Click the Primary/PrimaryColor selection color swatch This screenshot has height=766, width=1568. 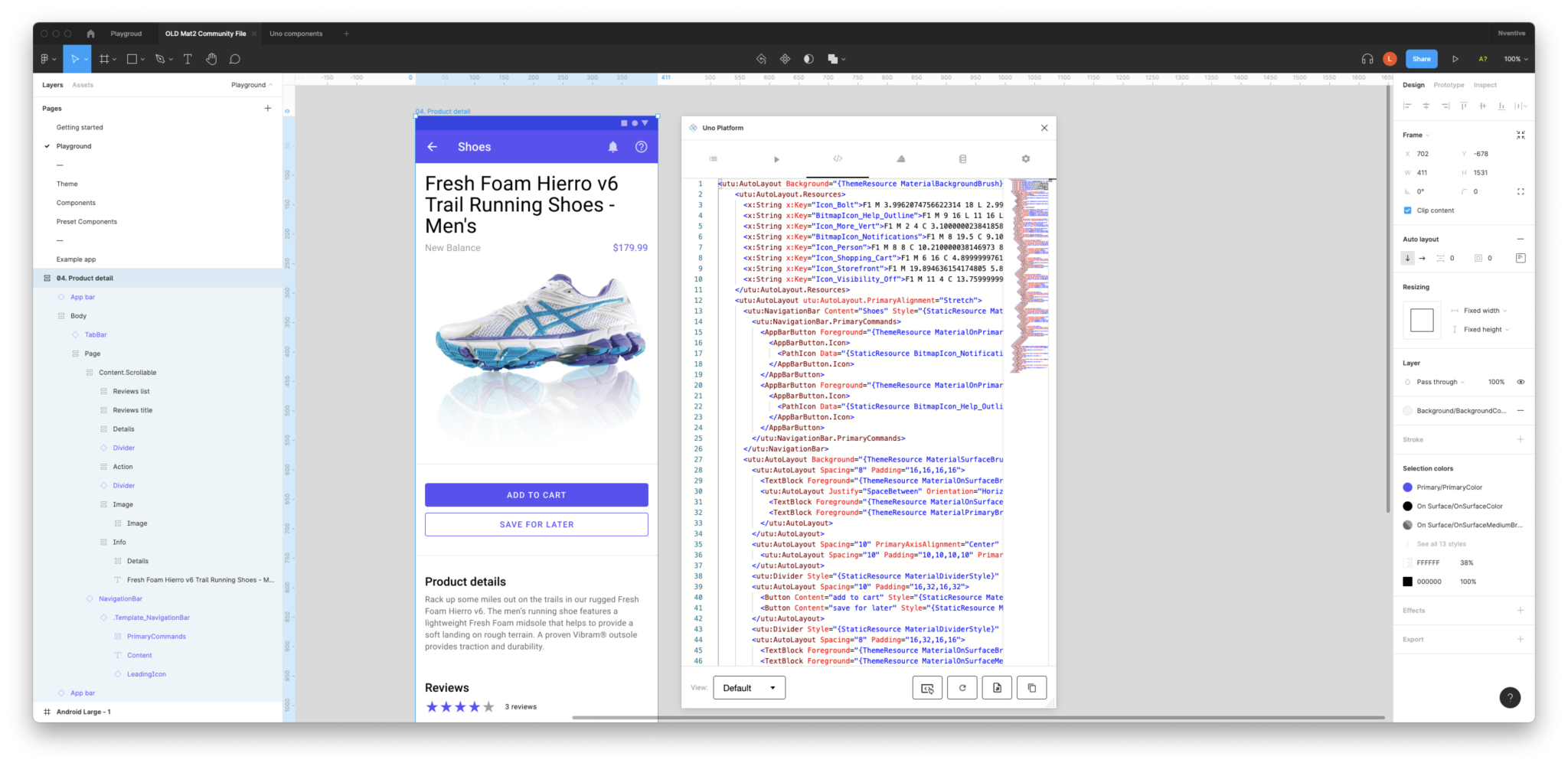[x=1409, y=487]
